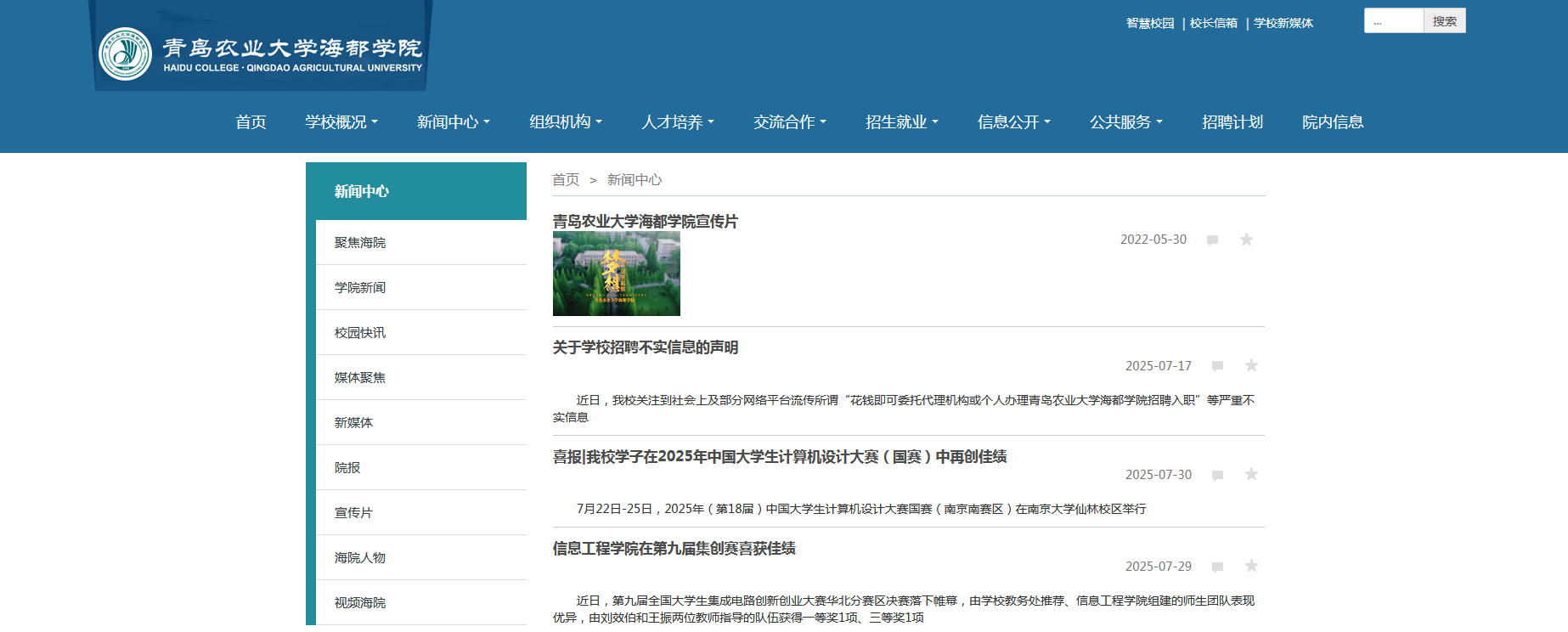1568x632 pixels.
Task: Click comment icon beside 2025-07-29 date
Action: (1217, 567)
